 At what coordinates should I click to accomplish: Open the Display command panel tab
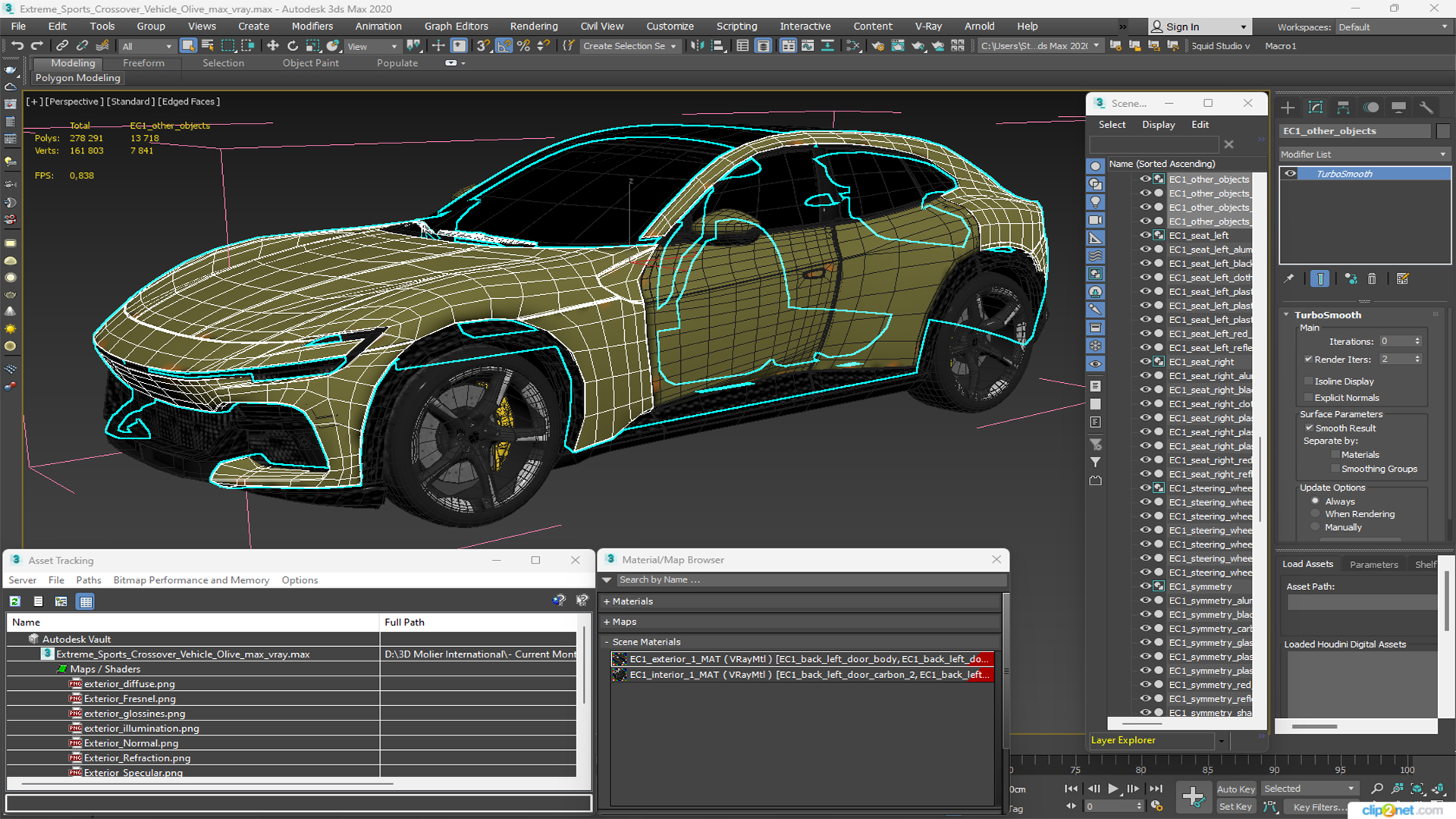[1399, 107]
